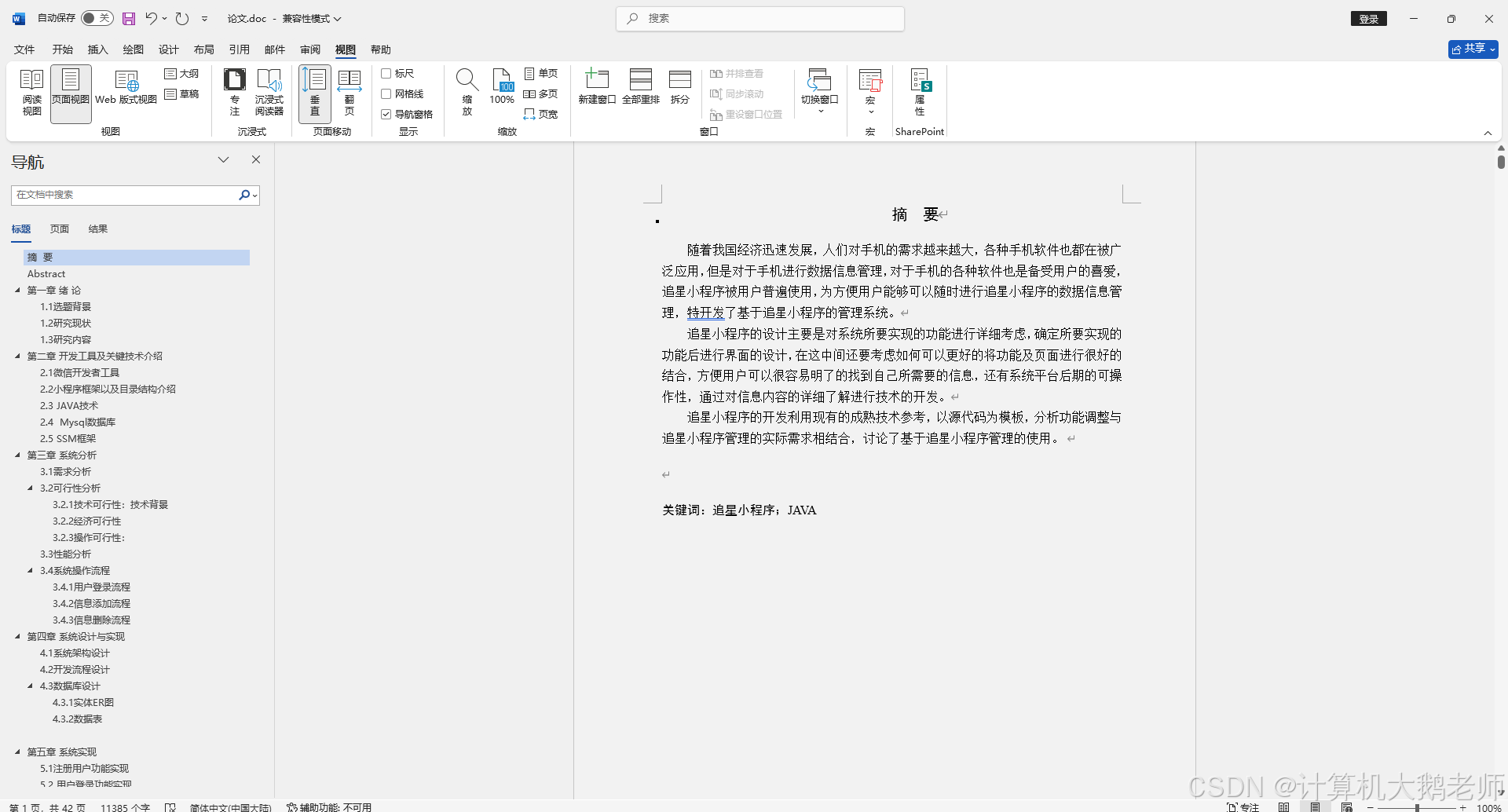The height and width of the screenshot is (812, 1508).
Task: Undo the last action
Action: pyautogui.click(x=152, y=18)
